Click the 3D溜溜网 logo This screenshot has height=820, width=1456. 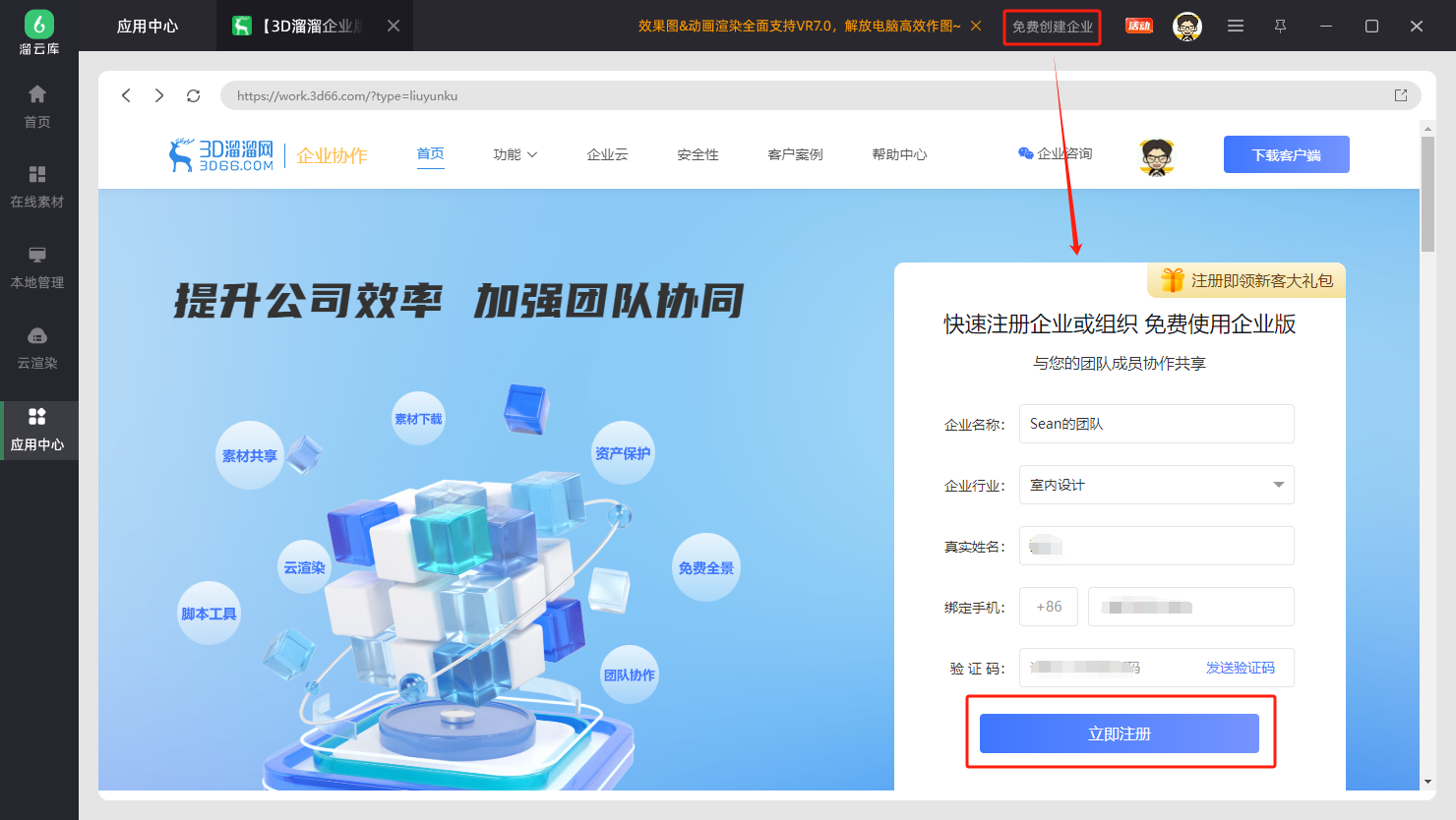221,155
